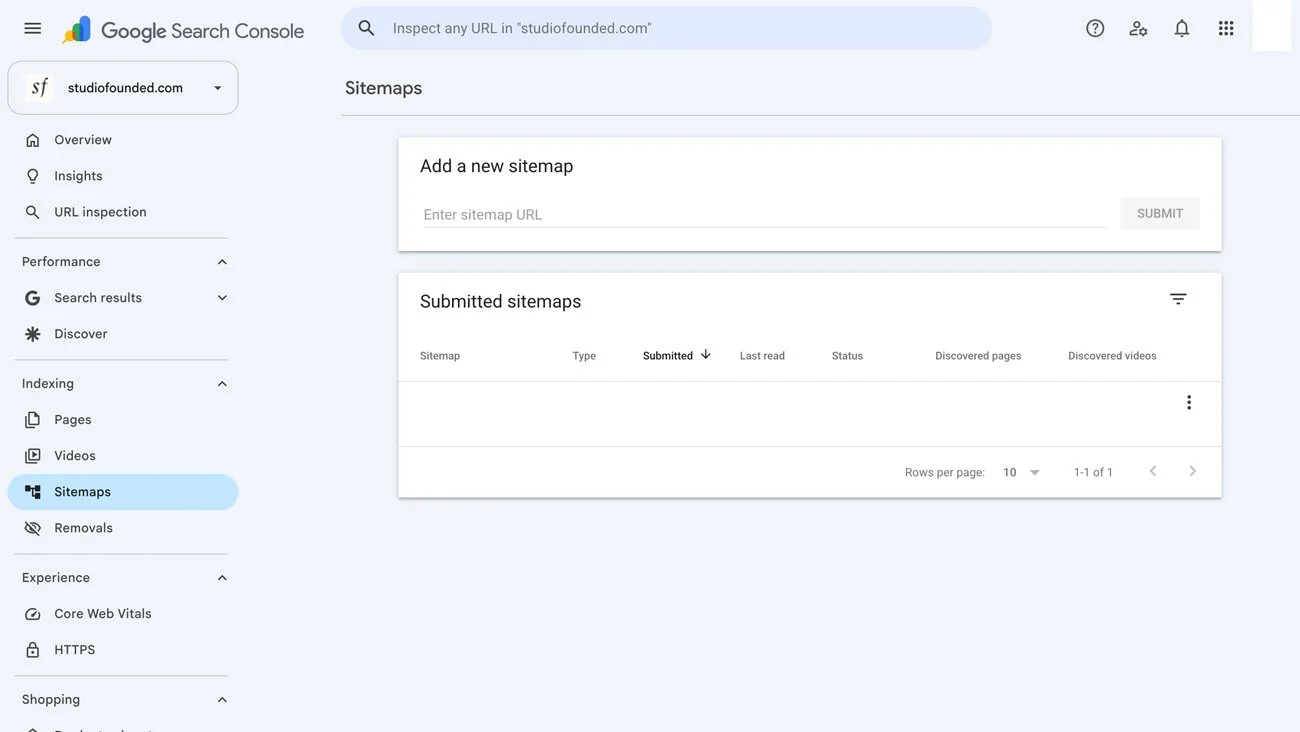
Task: Open the Pages indexing report
Action: pos(123,420)
